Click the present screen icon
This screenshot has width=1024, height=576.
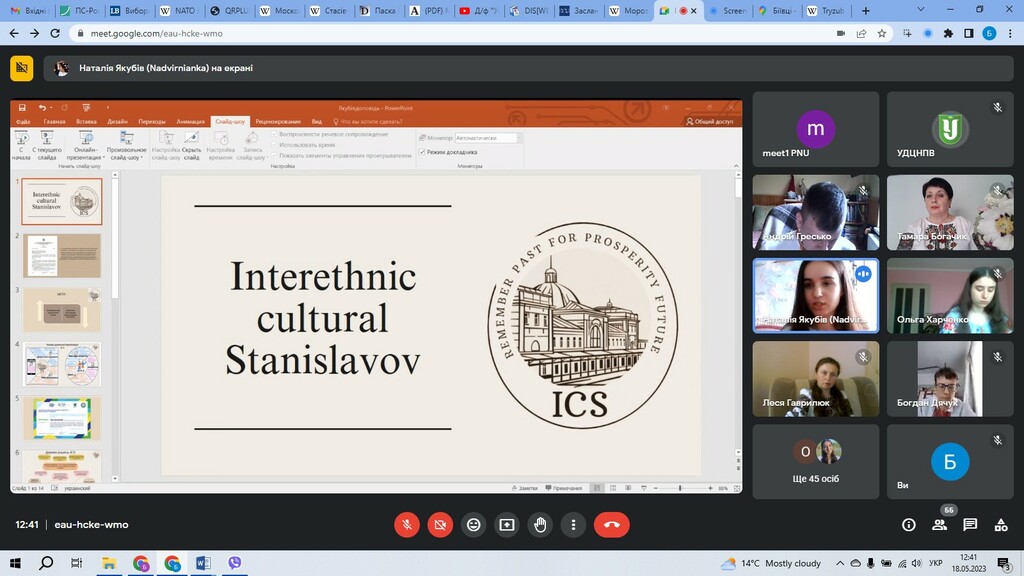tap(507, 524)
